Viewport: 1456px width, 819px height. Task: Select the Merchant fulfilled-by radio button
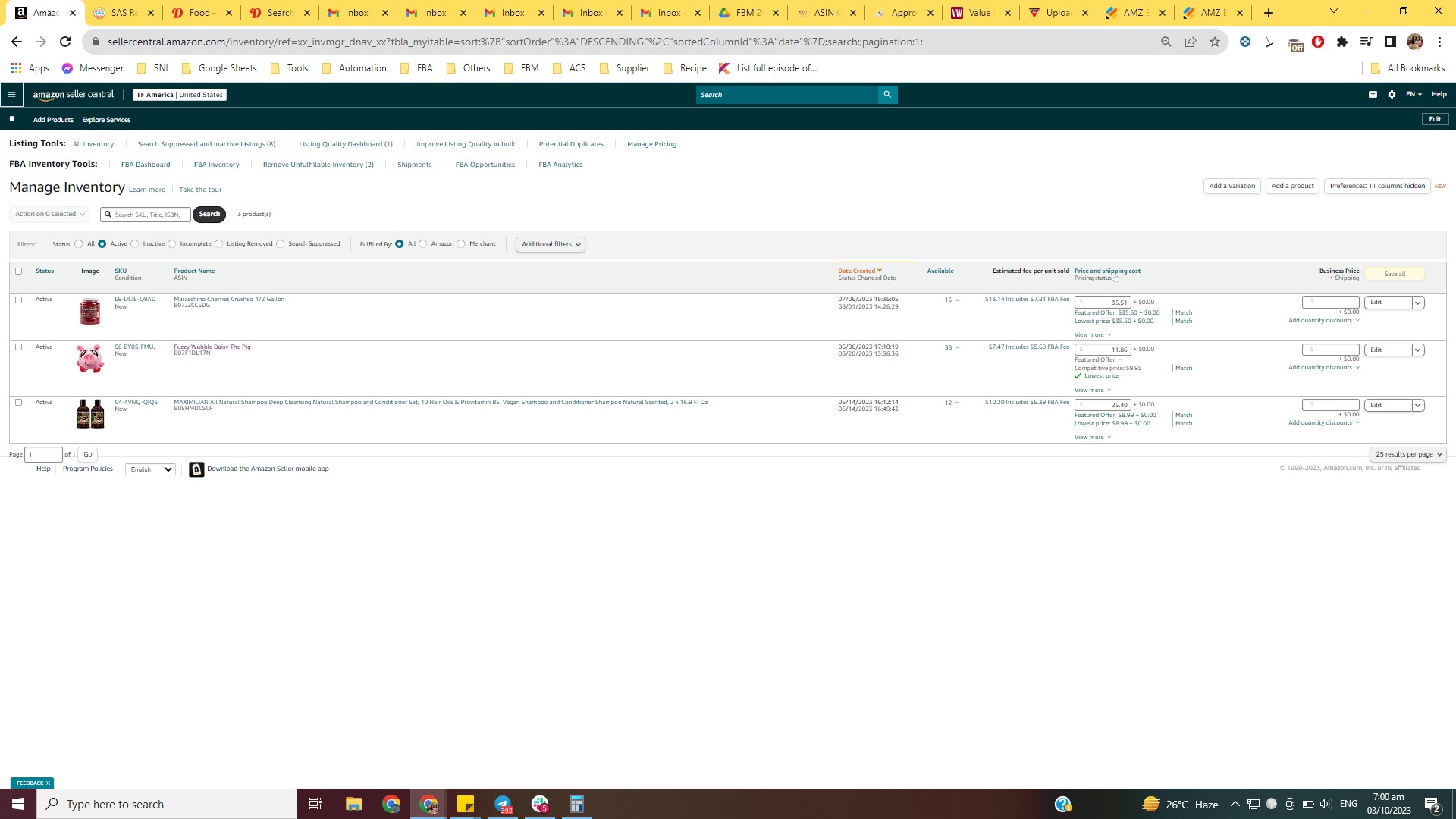461,244
